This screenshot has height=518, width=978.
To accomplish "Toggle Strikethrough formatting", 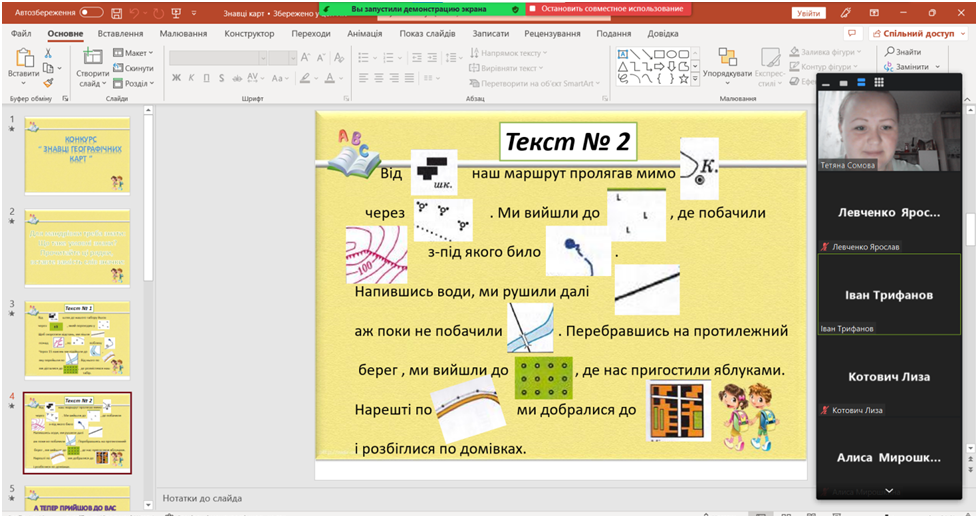I will pyautogui.click(x=237, y=78).
